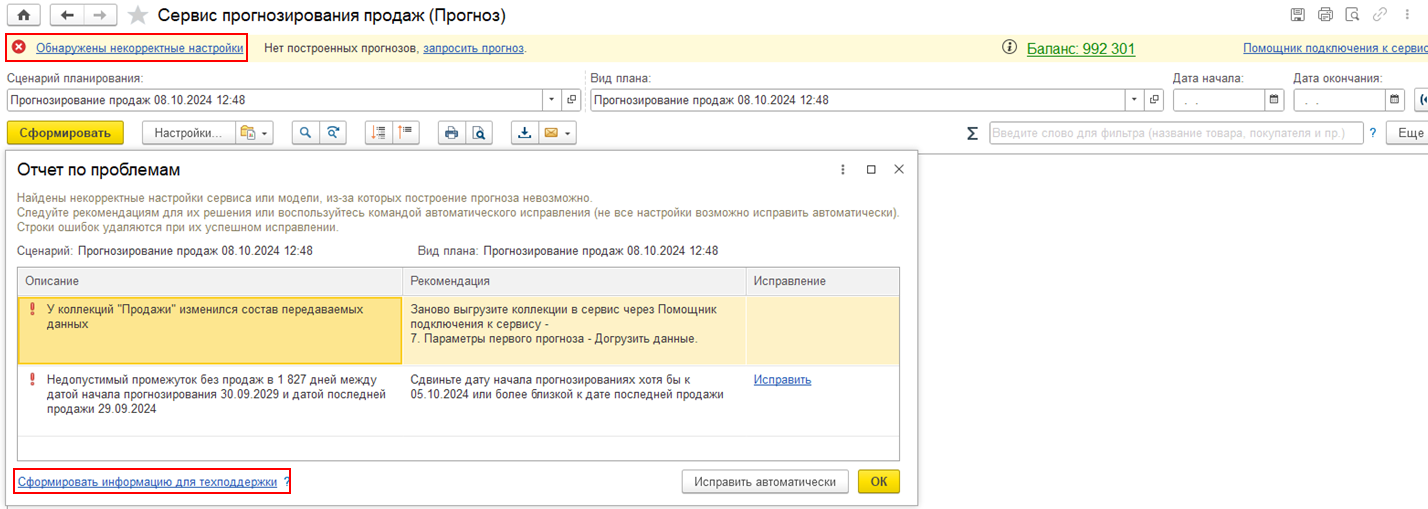The height and width of the screenshot is (509, 1428).
Task: Open the problem report dialog's more menu
Action: tap(843, 170)
